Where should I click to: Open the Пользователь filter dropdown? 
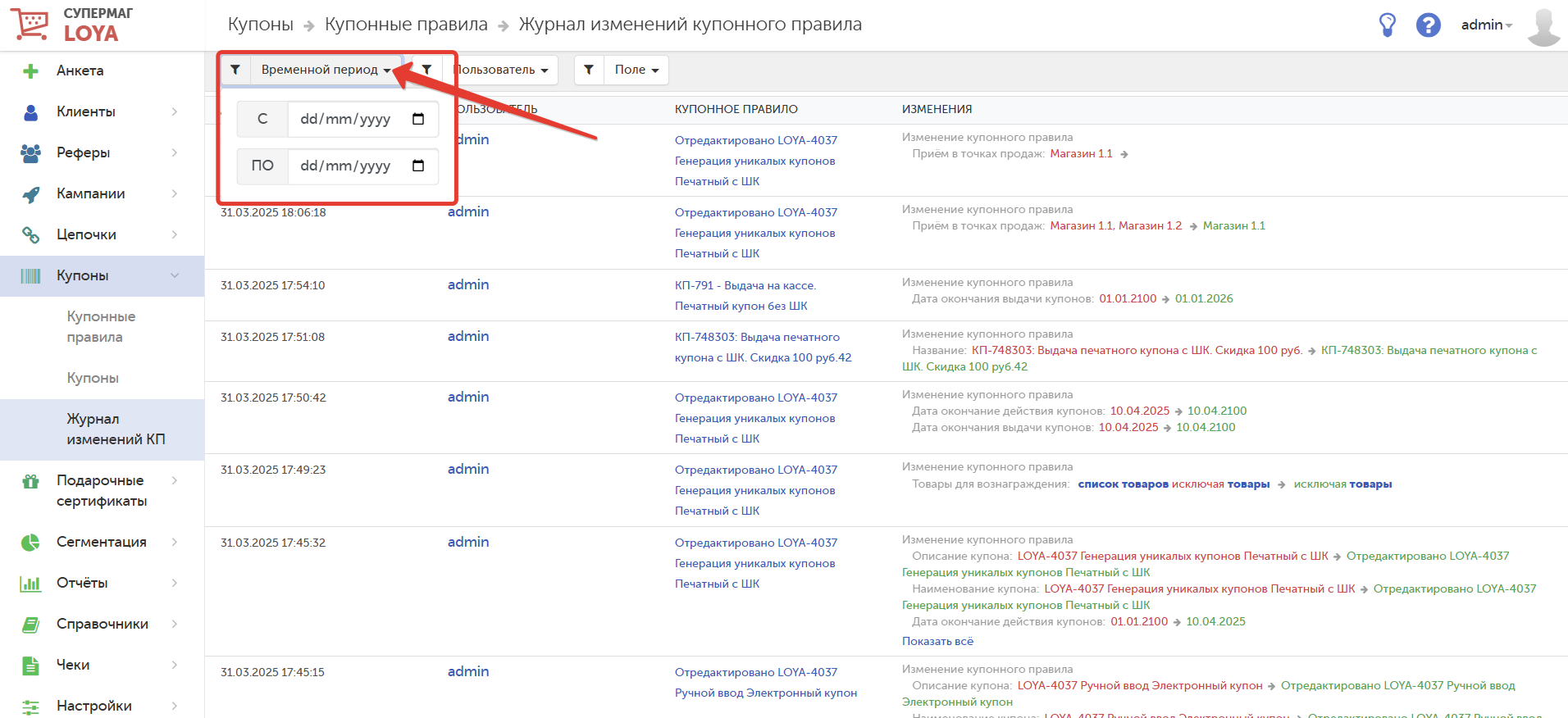point(500,70)
